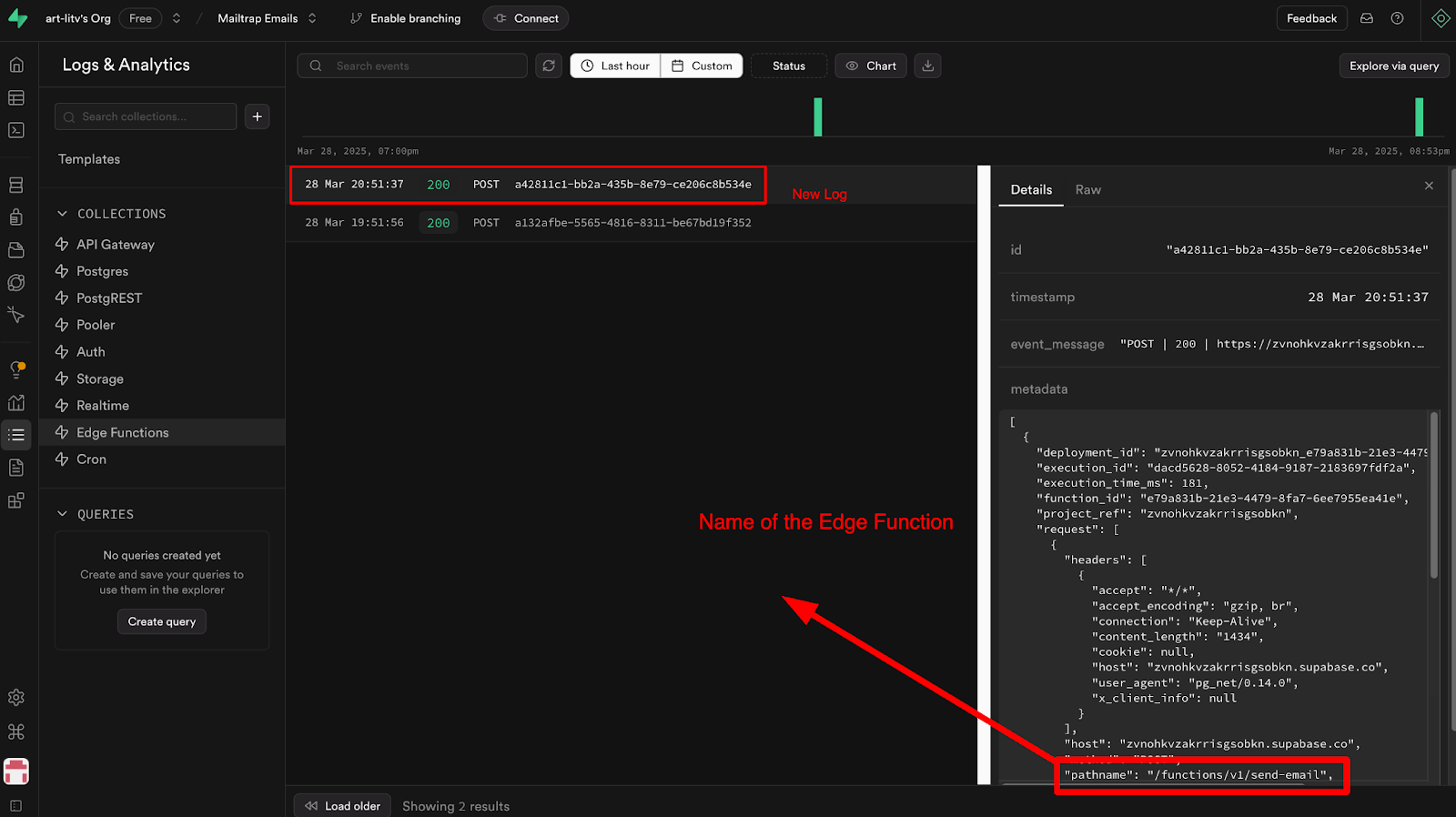Viewport: 1456px width, 817px height.
Task: Select the Realtime collection
Action: (162, 406)
